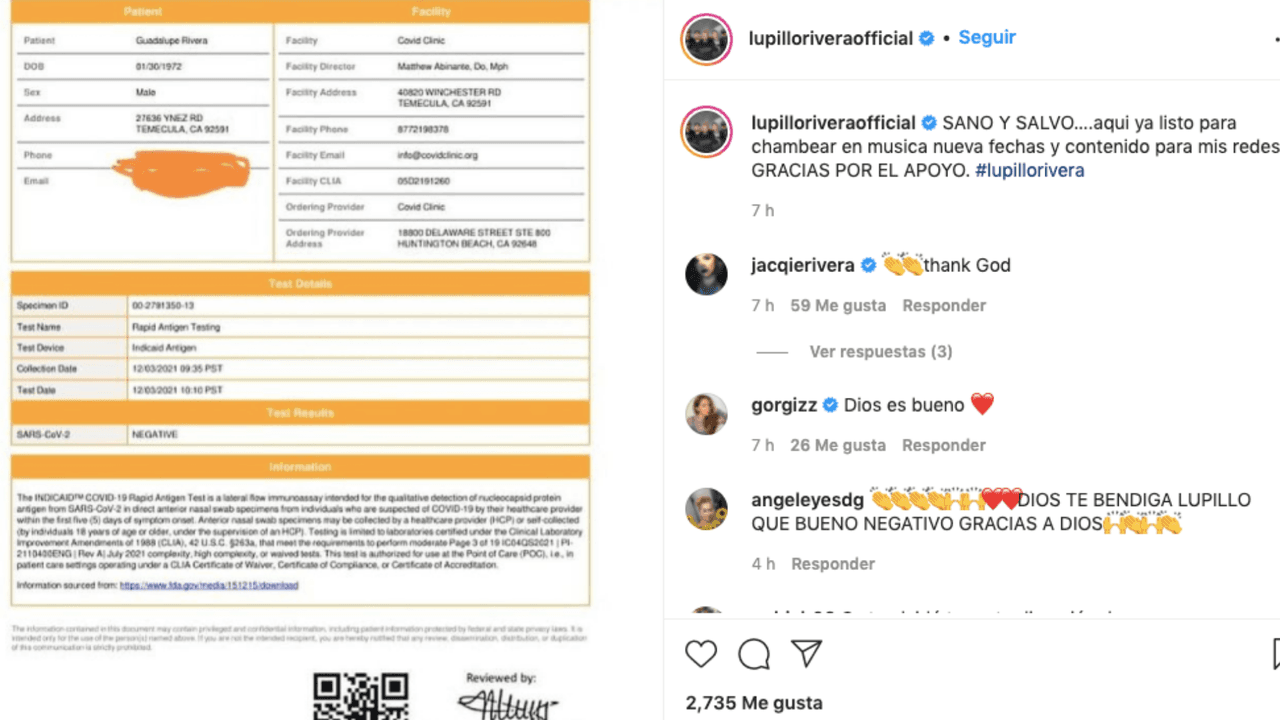
Task: Reply to jacqierivera's comment with Responder
Action: (944, 305)
